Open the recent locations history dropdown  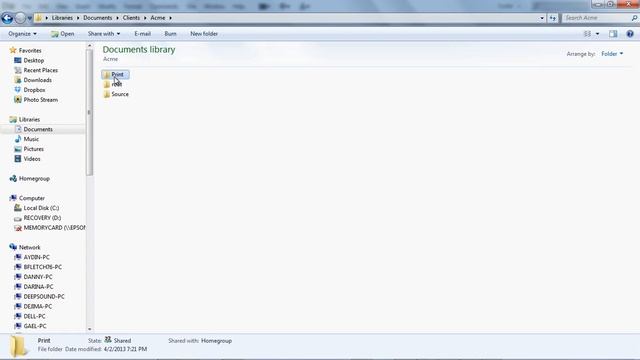30,18
